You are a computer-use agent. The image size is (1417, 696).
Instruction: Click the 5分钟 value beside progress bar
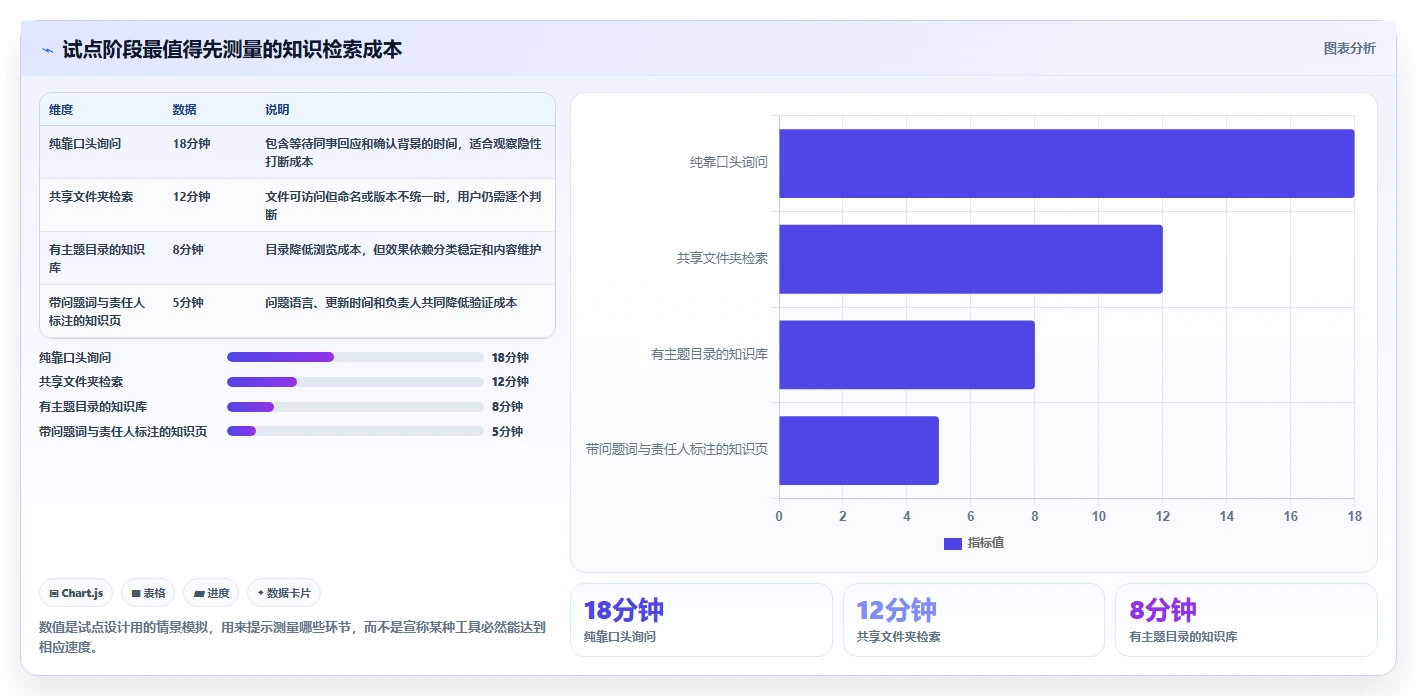pyautogui.click(x=507, y=431)
